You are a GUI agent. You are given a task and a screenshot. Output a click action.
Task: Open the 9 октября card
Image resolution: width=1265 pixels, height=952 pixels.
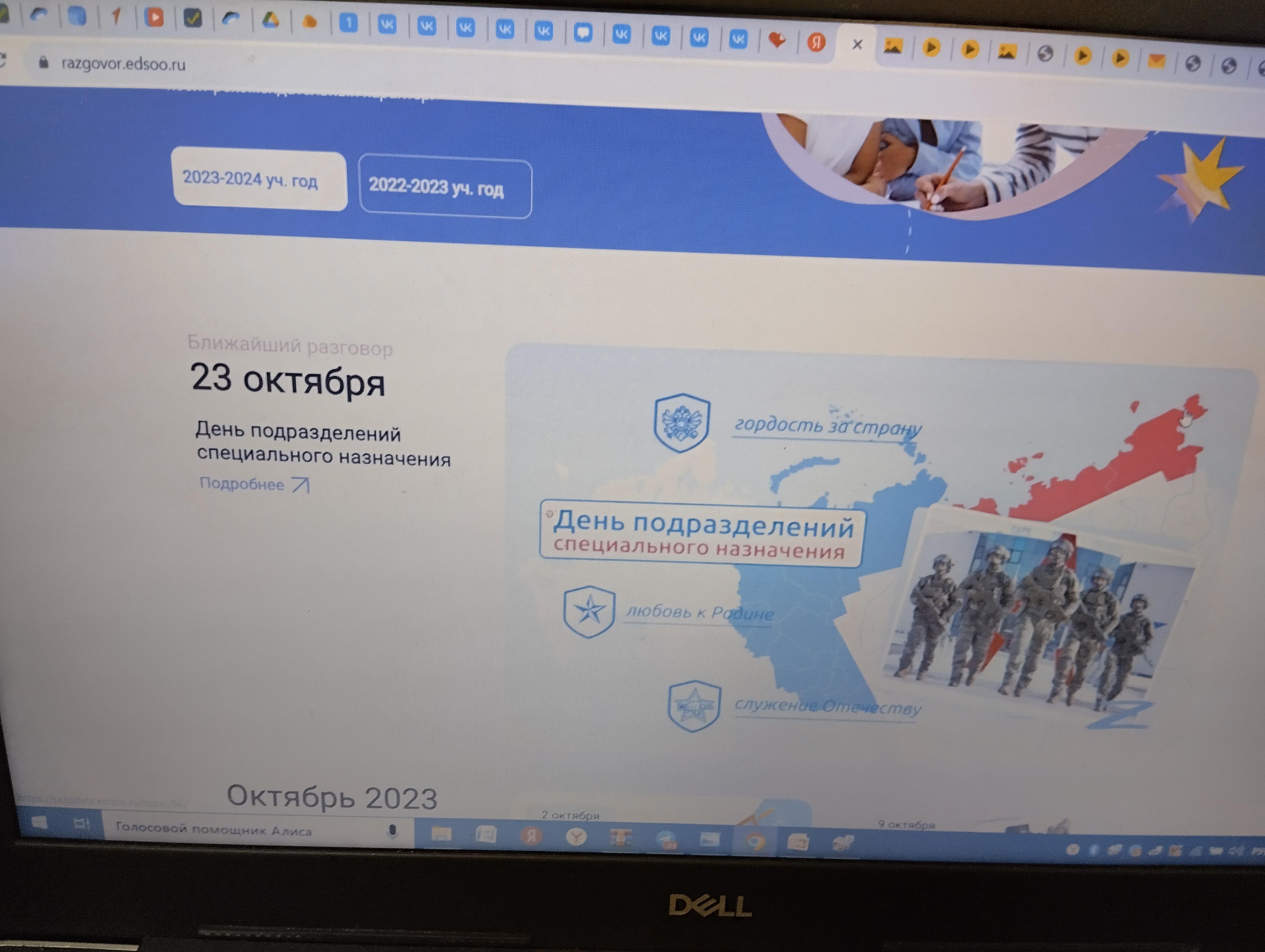click(x=907, y=824)
